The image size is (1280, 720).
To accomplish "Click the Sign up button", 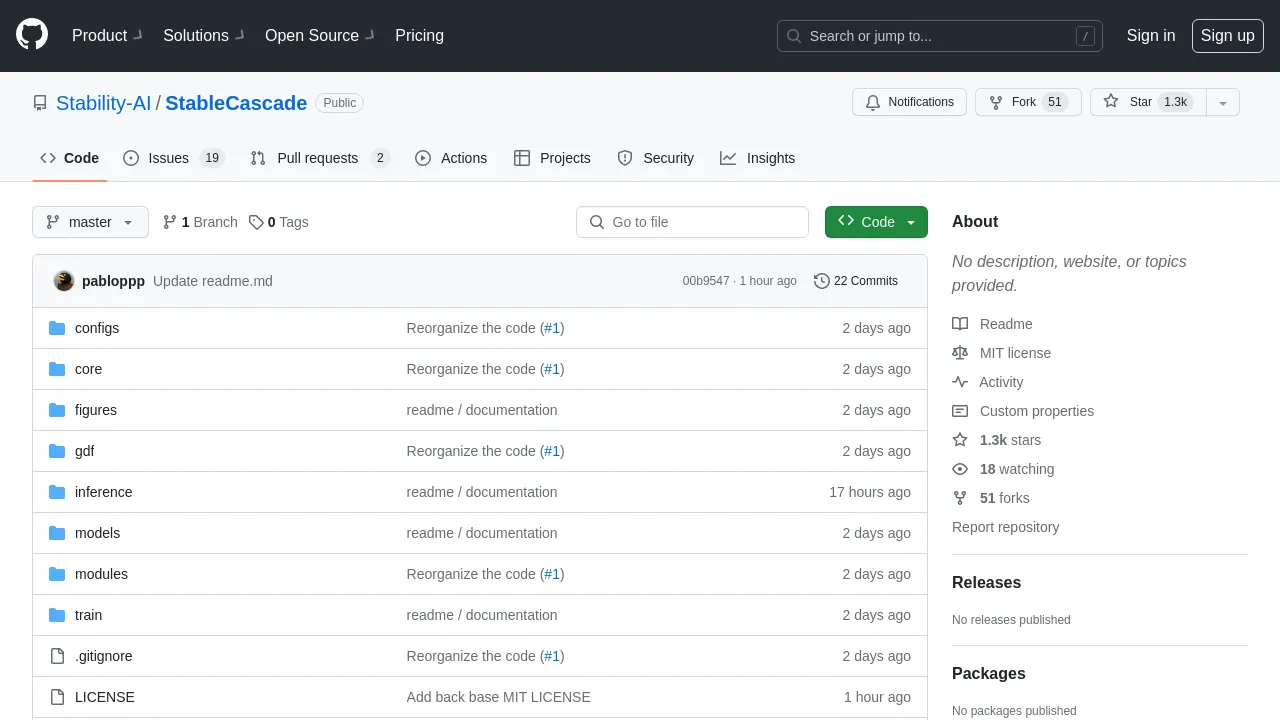I will [x=1227, y=35].
